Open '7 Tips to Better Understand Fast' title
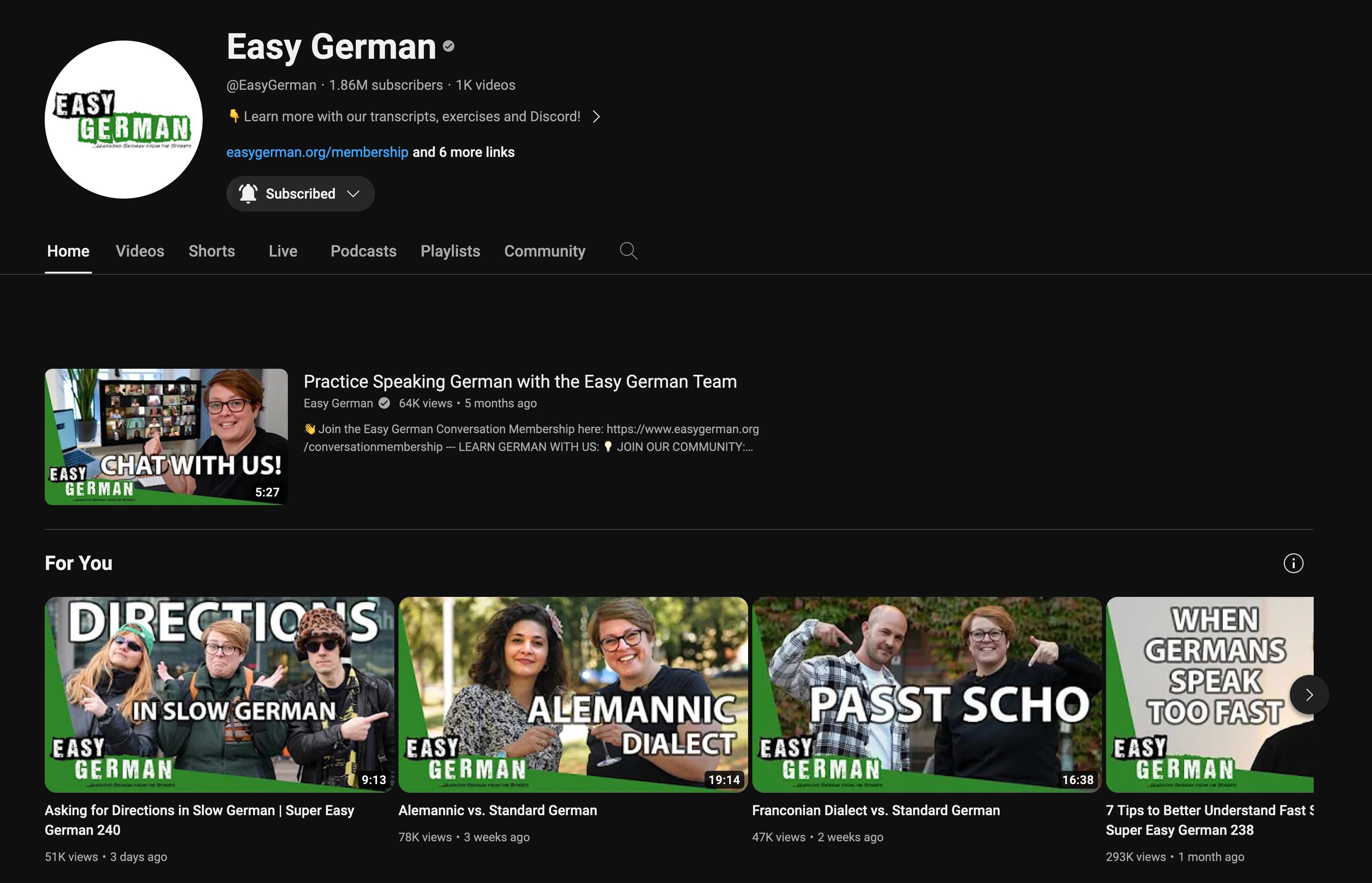The image size is (1372, 883). click(1209, 820)
